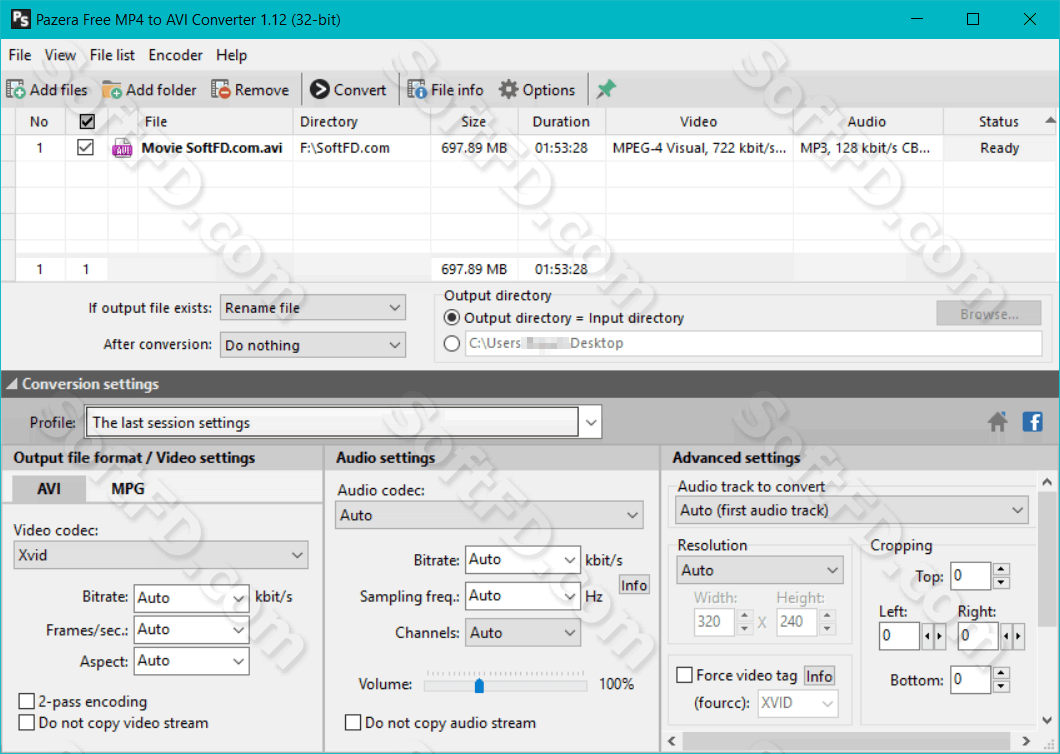Image resolution: width=1060 pixels, height=754 pixels.
Task: Open Options with the gear icon
Action: [508, 89]
